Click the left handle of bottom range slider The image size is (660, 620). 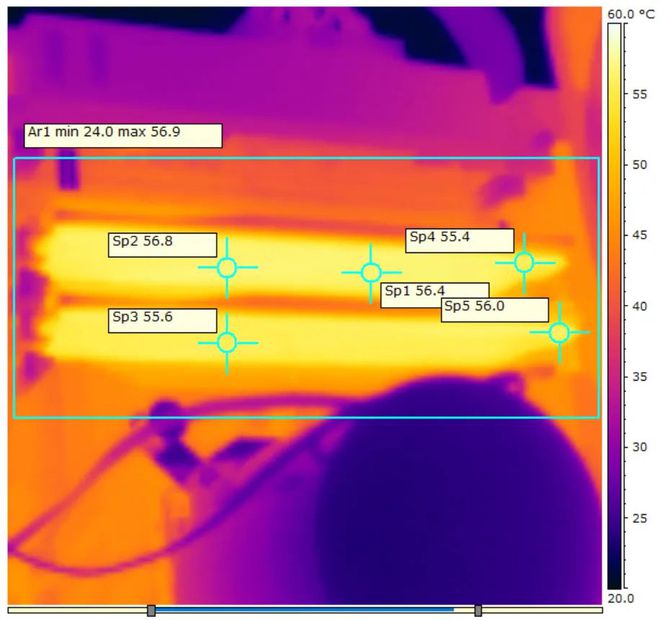pos(151,610)
